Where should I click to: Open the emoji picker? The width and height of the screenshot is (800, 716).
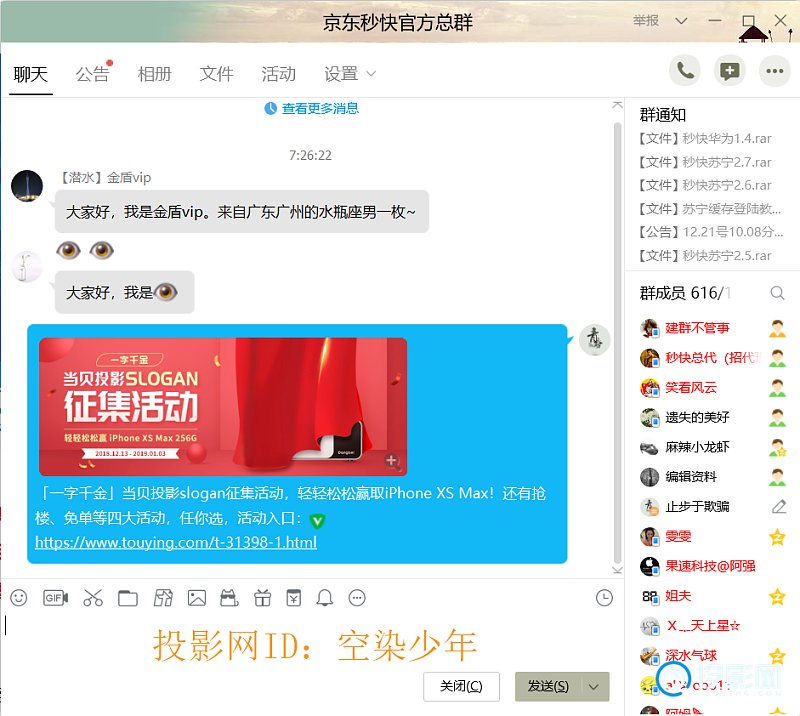(19, 598)
